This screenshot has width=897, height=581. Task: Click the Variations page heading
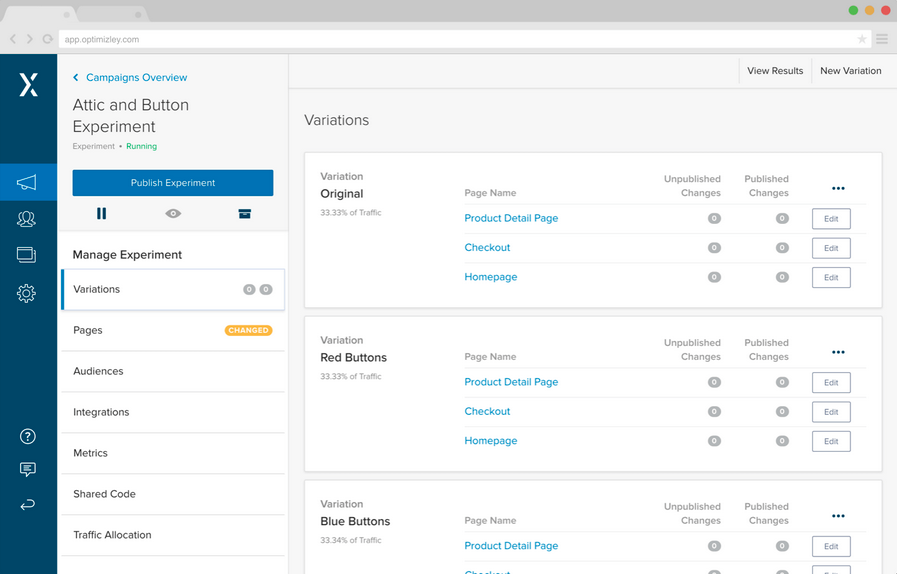pyautogui.click(x=336, y=120)
